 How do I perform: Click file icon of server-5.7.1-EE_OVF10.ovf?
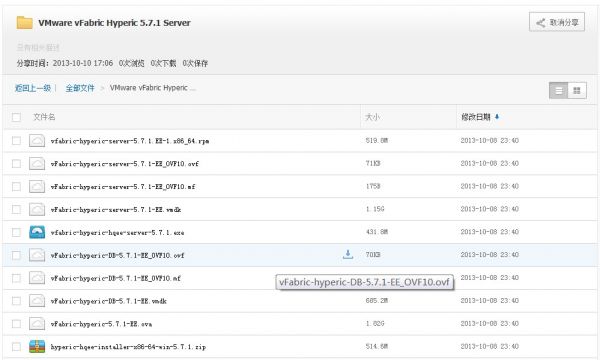tap(37, 164)
